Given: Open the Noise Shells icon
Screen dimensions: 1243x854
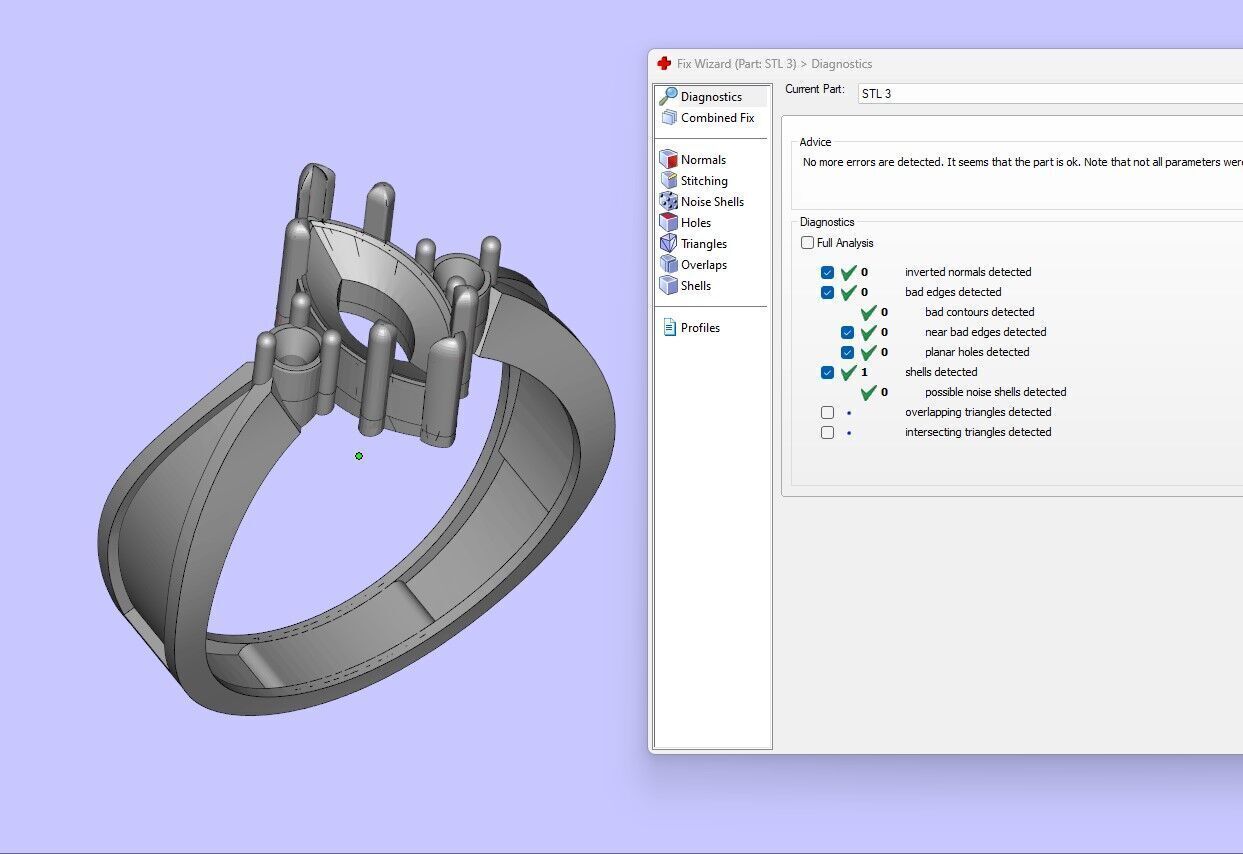Looking at the screenshot, I should [668, 202].
